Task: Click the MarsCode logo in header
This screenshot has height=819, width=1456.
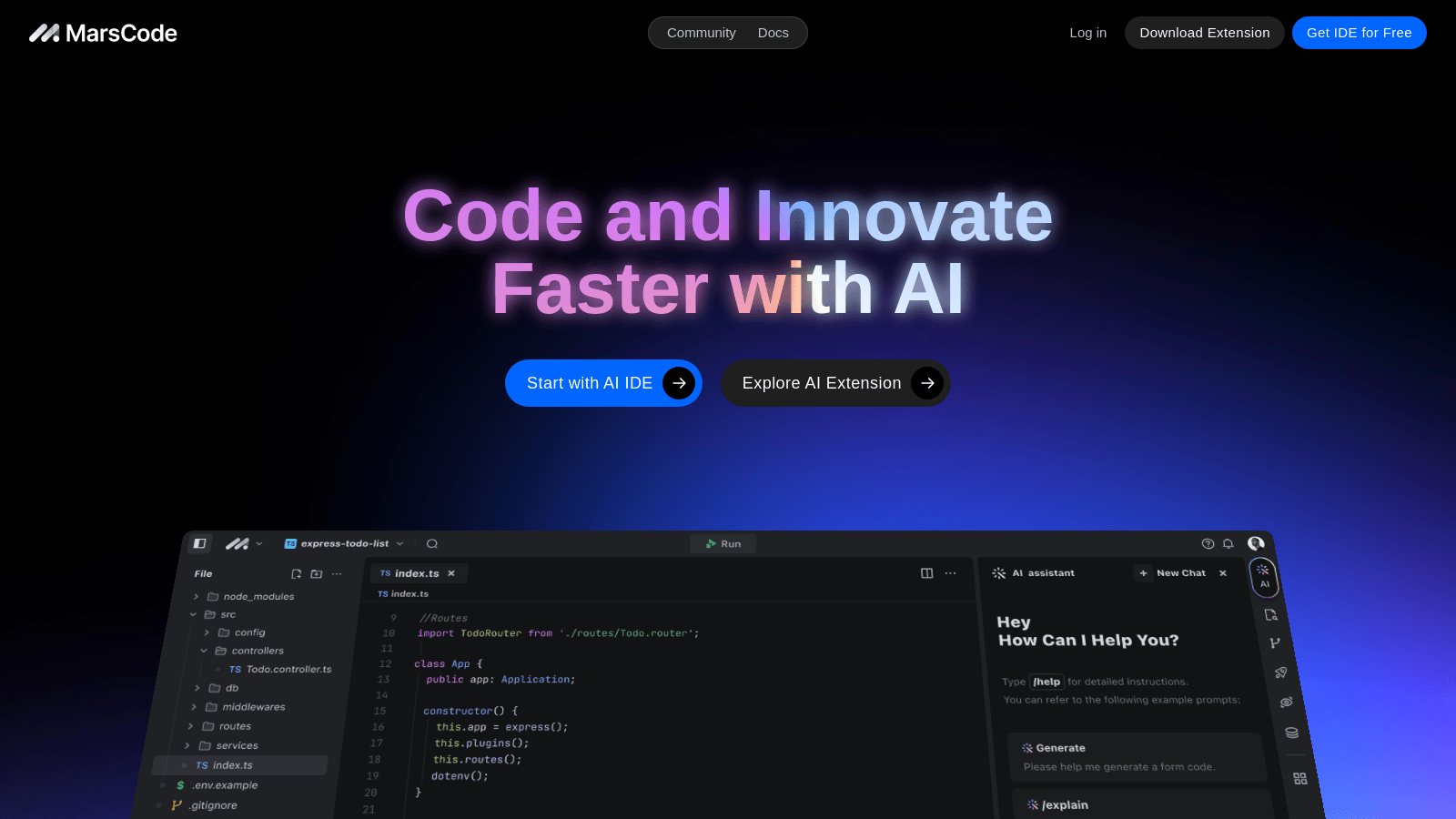Action: [x=103, y=33]
